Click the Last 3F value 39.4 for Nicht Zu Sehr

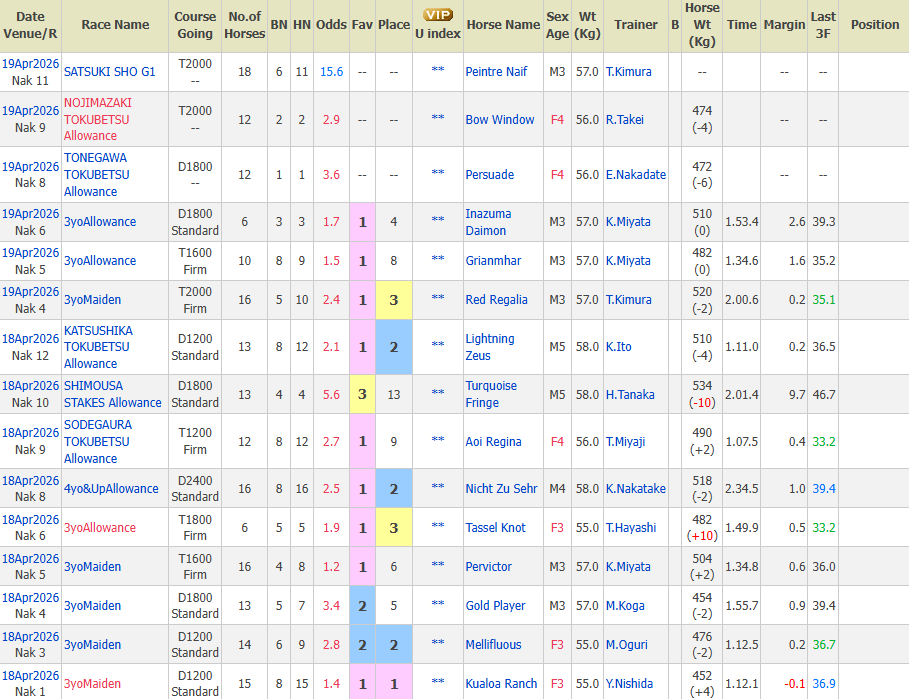(x=824, y=489)
